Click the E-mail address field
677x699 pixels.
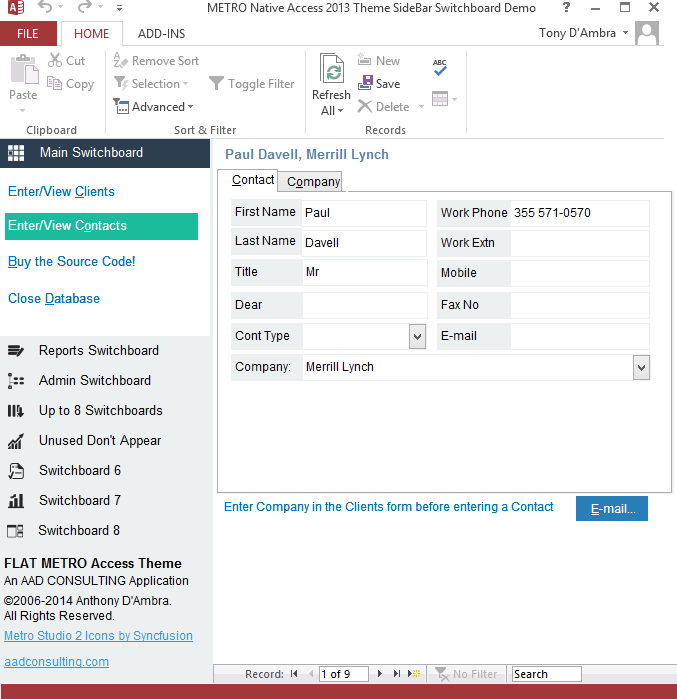click(579, 336)
